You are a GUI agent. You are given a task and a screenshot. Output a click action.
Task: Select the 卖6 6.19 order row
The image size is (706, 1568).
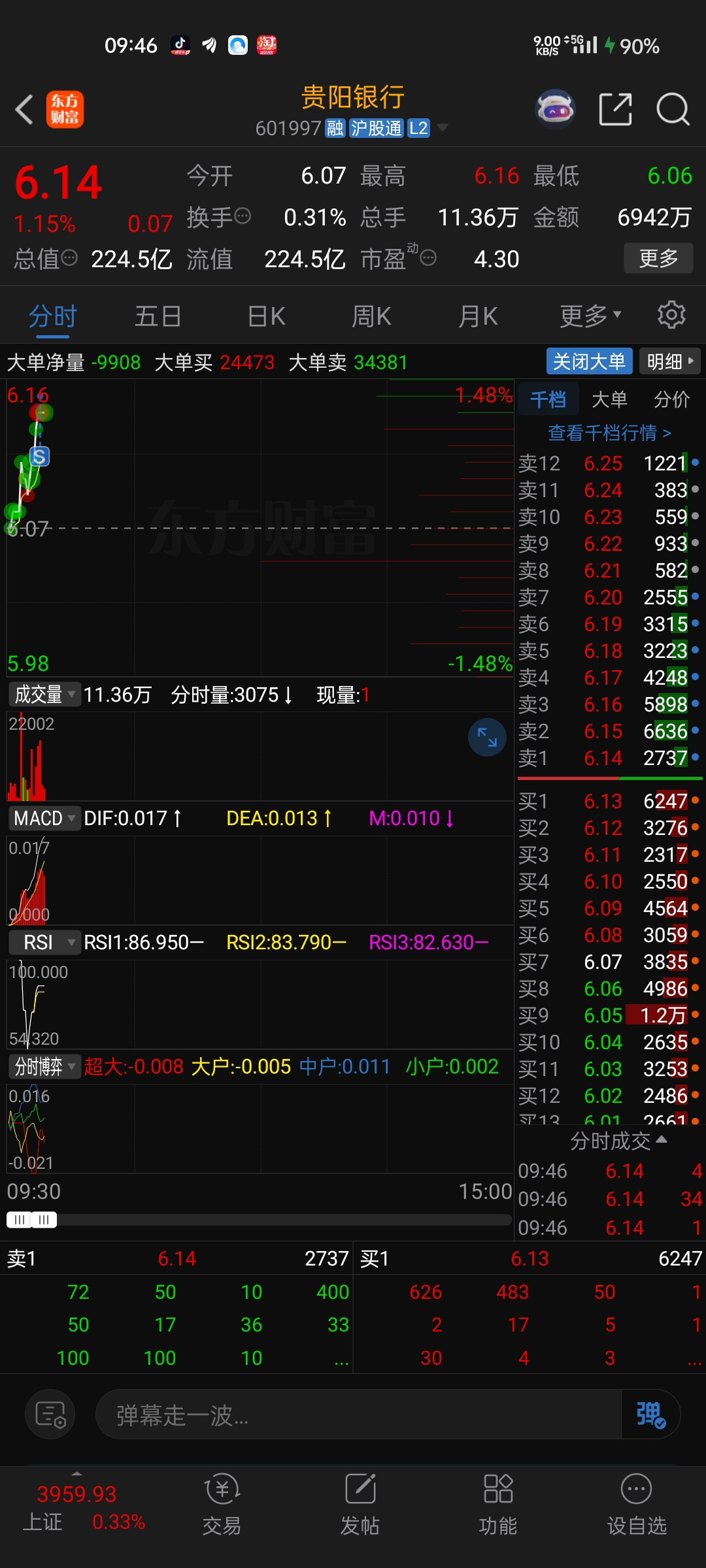[x=609, y=624]
